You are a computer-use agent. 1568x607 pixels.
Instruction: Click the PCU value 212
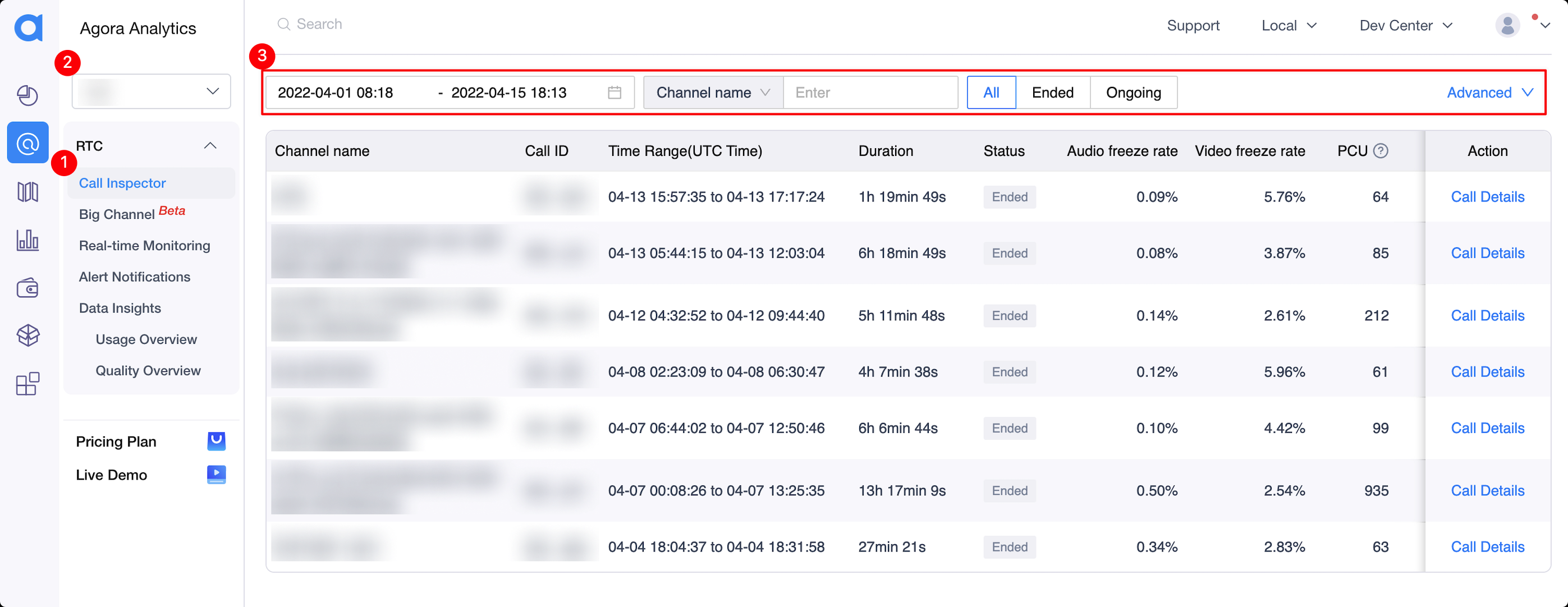click(x=1376, y=316)
